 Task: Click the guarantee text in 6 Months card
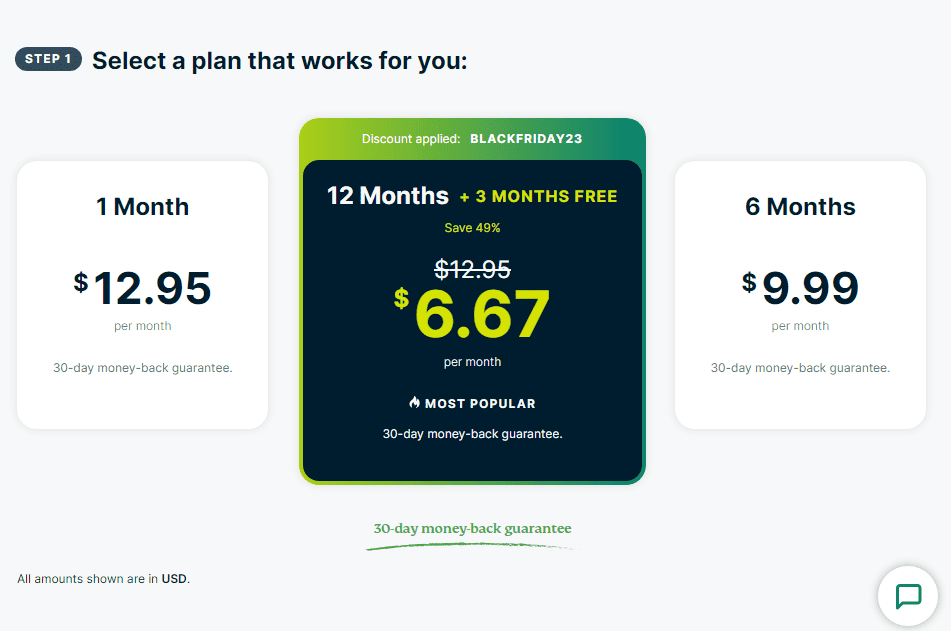(800, 368)
